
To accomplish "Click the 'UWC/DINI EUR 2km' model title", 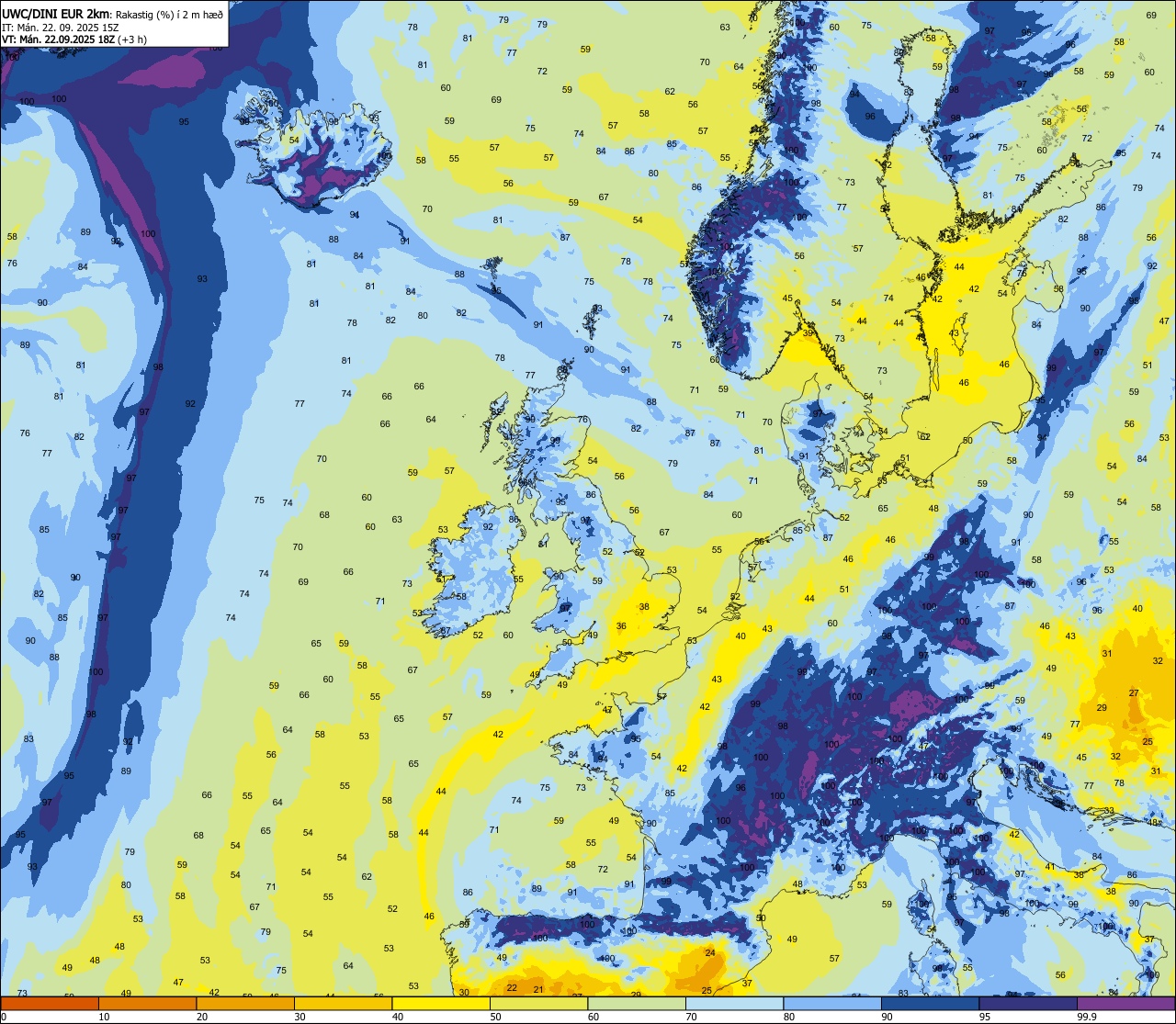I will [x=56, y=13].
